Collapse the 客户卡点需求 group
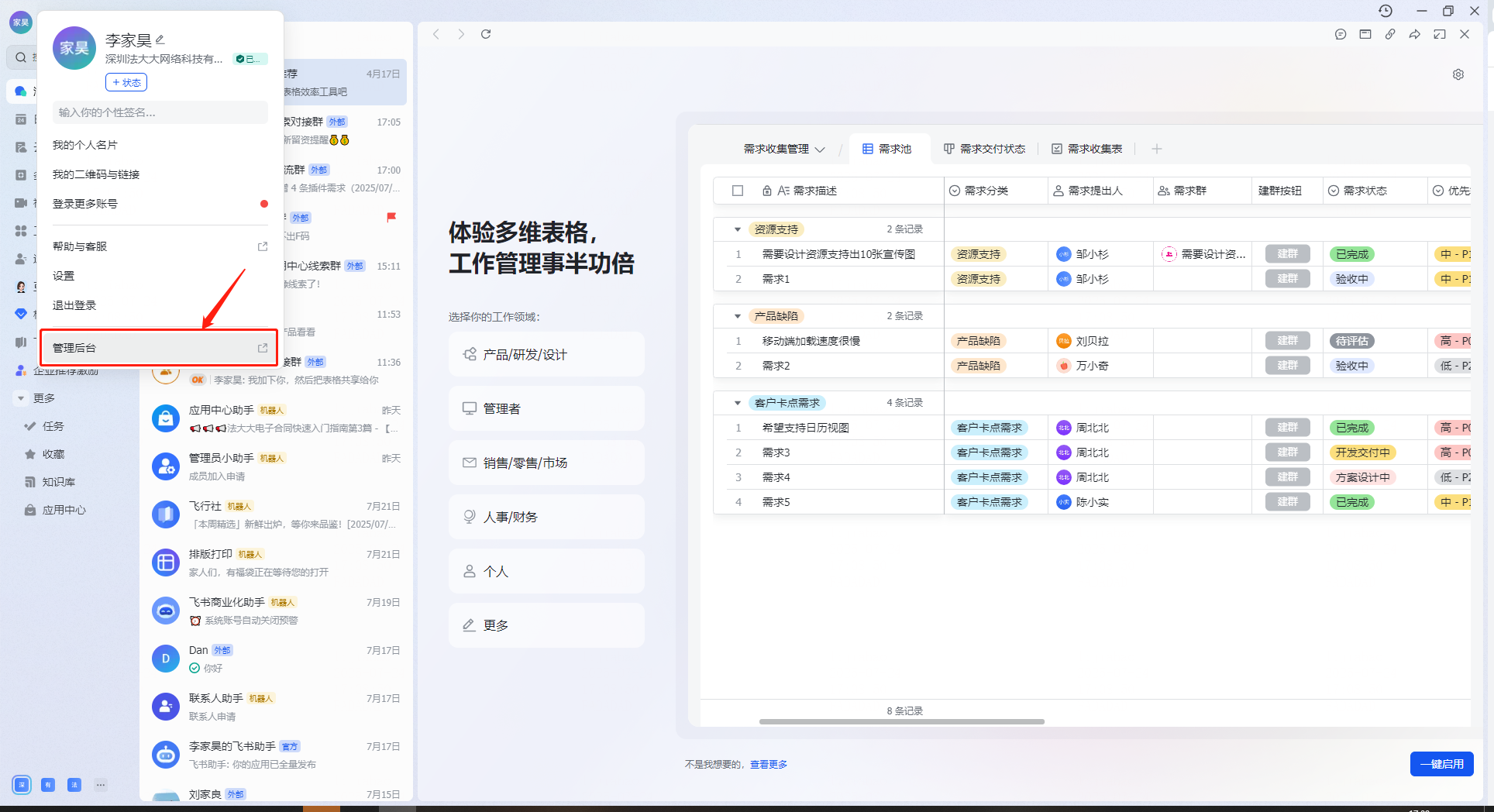 (738, 403)
